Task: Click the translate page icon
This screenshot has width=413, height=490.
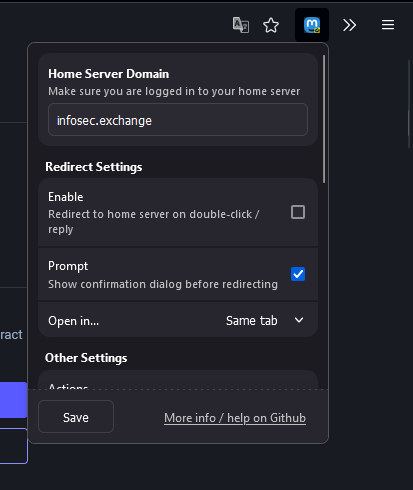Action: (x=241, y=25)
